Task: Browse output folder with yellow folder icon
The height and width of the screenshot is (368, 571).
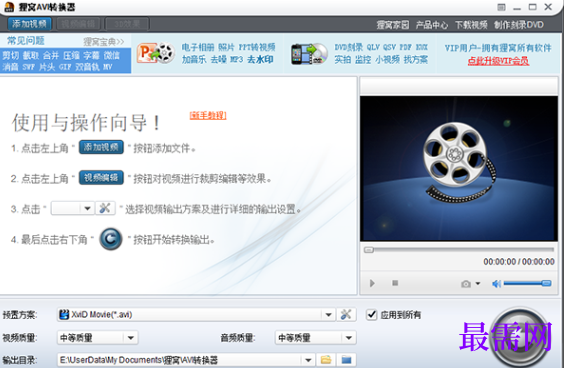Action: coord(326,360)
